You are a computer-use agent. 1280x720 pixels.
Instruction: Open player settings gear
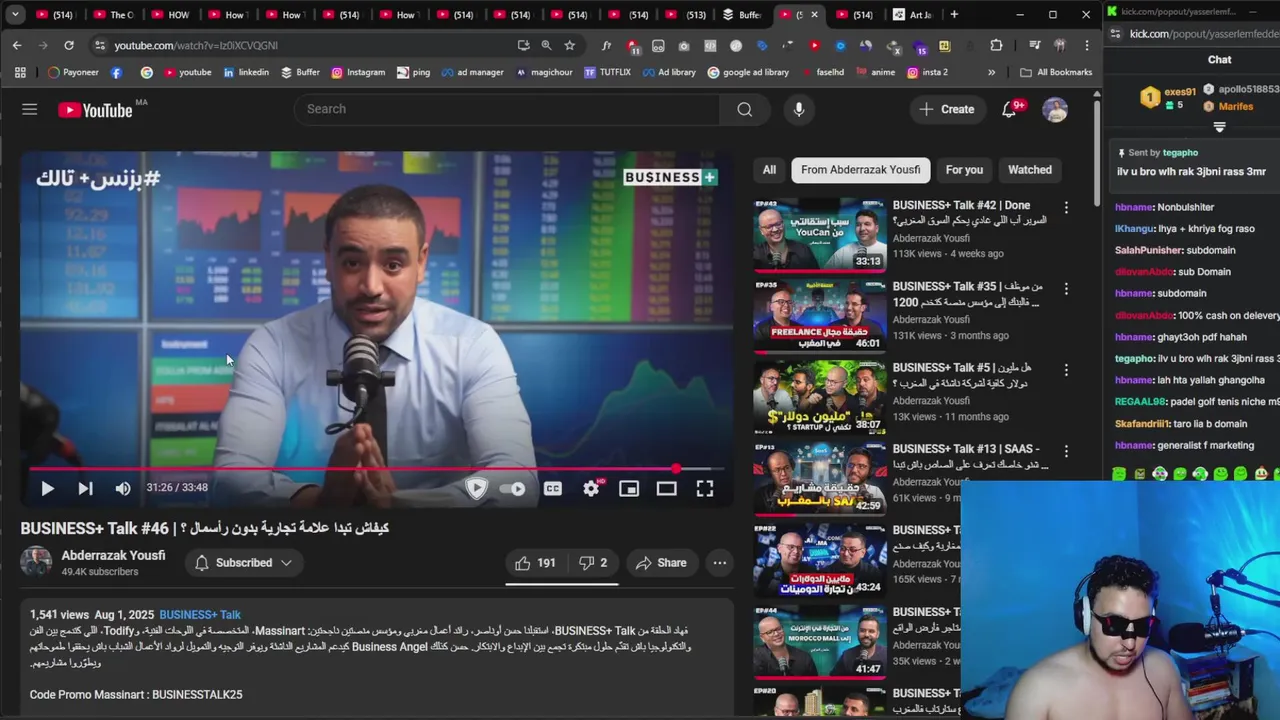pos(591,488)
